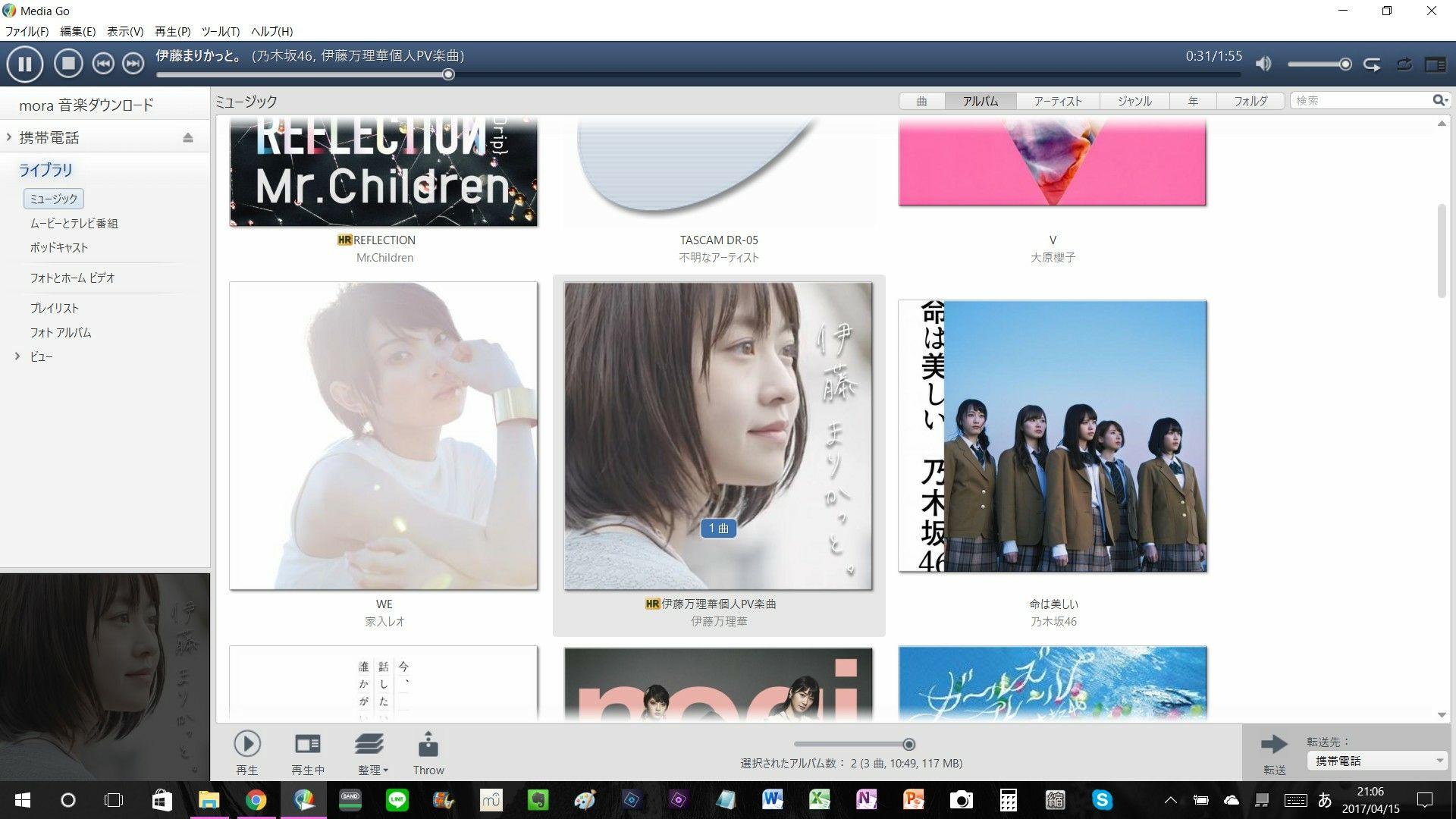The width and height of the screenshot is (1456, 819).
Task: Switch to the アーティスト view tab
Action: pyautogui.click(x=1058, y=101)
